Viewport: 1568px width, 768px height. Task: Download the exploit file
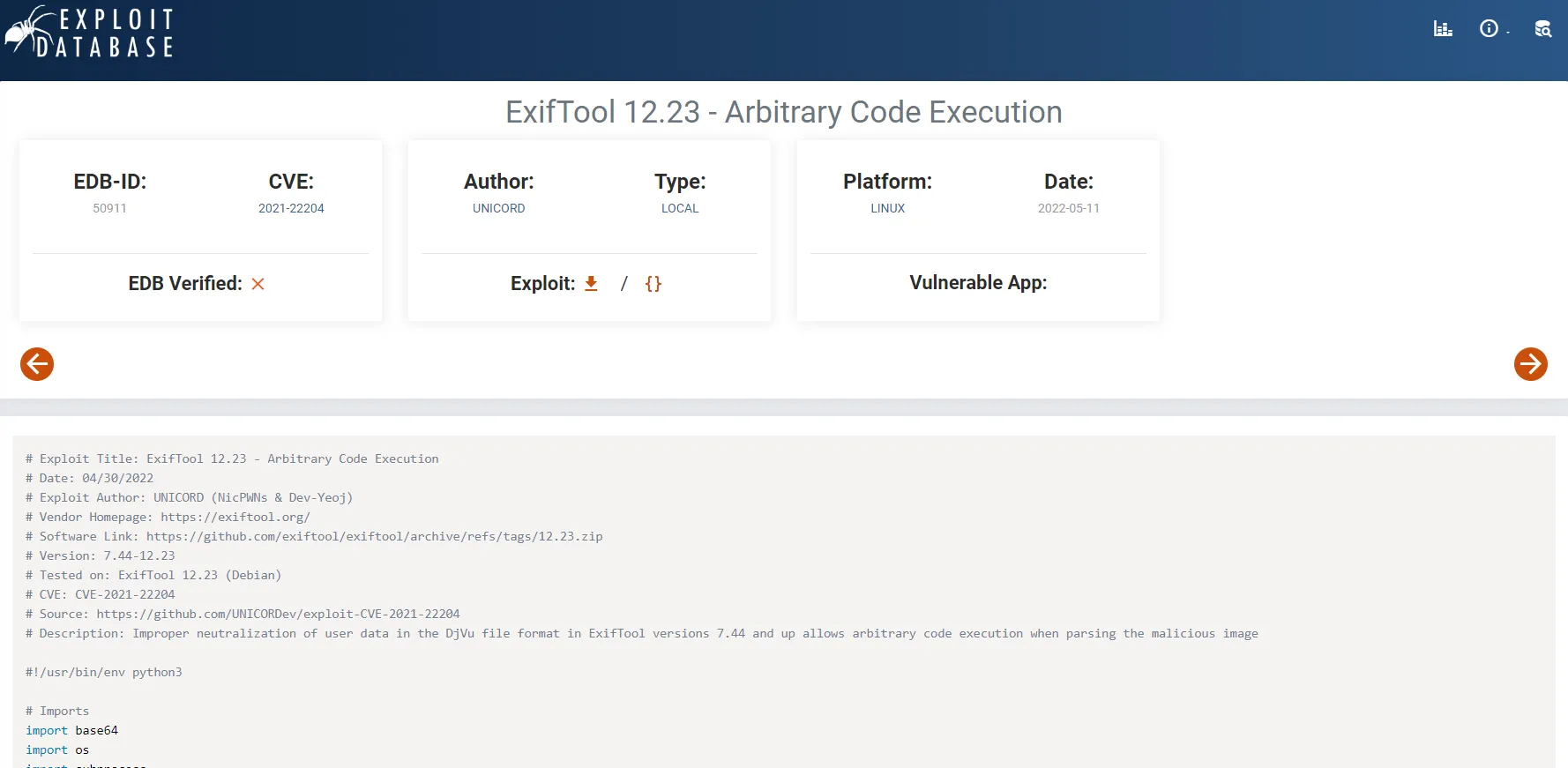click(592, 283)
